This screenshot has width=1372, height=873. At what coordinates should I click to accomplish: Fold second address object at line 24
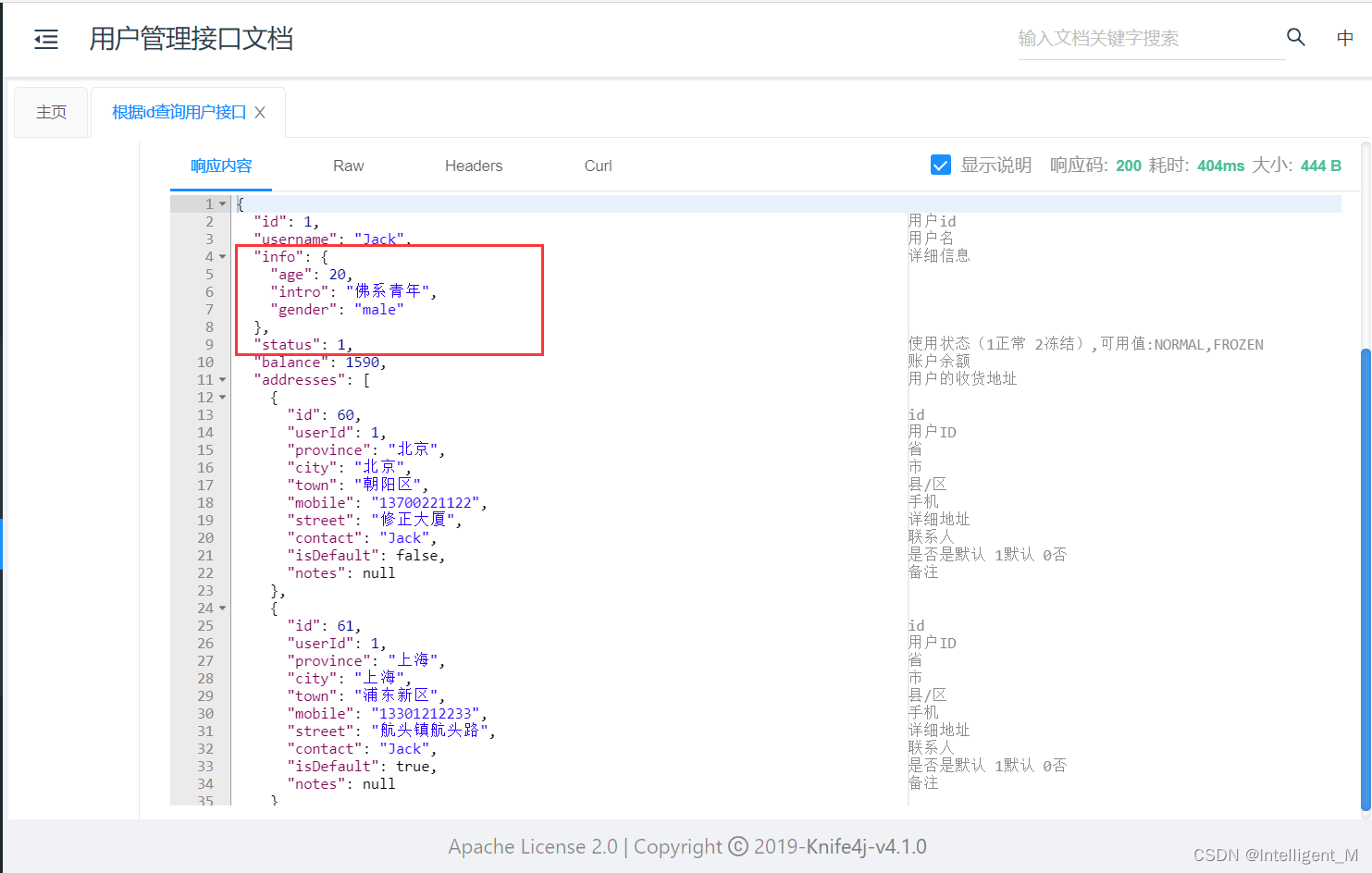coord(222,608)
